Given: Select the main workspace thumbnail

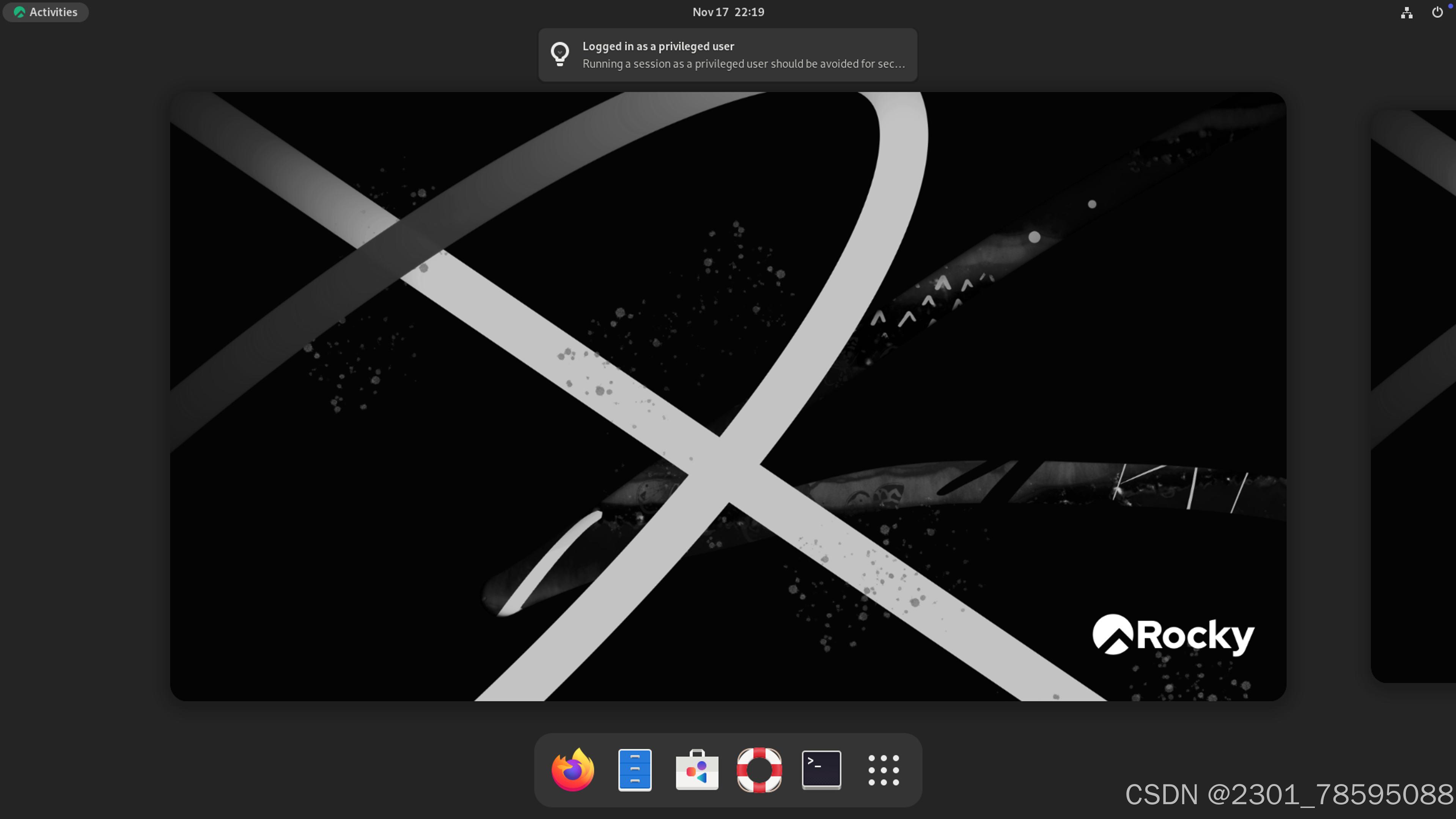Looking at the screenshot, I should (x=728, y=396).
